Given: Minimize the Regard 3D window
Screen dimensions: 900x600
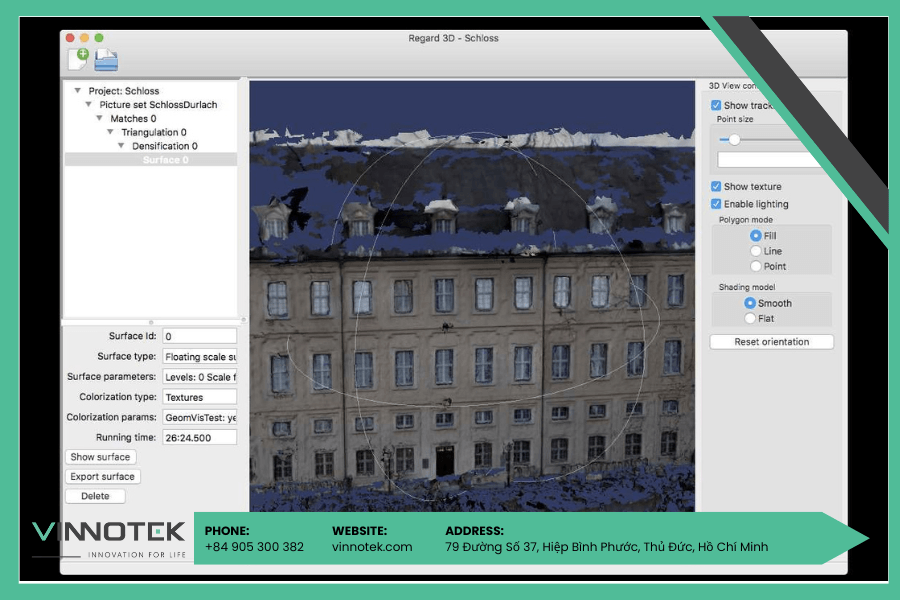Looking at the screenshot, I should click(84, 38).
